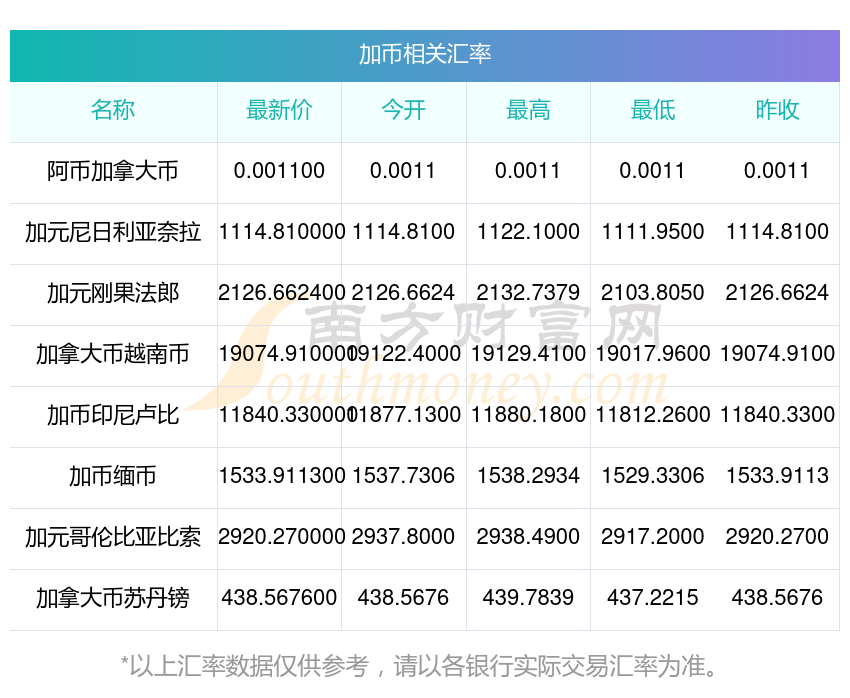Viewport: 850px width, 698px height.
Task: Click open value 11877.1300
Action: click(x=404, y=415)
